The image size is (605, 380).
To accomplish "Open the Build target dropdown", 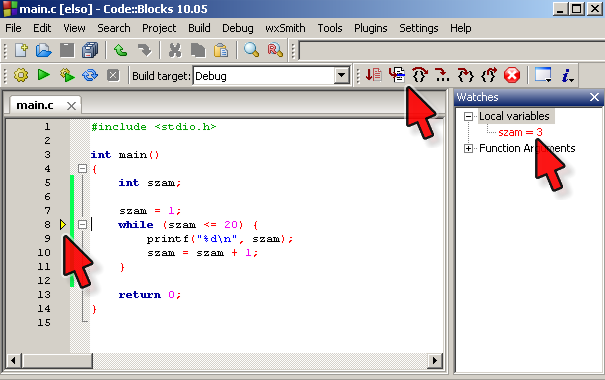I will point(341,76).
